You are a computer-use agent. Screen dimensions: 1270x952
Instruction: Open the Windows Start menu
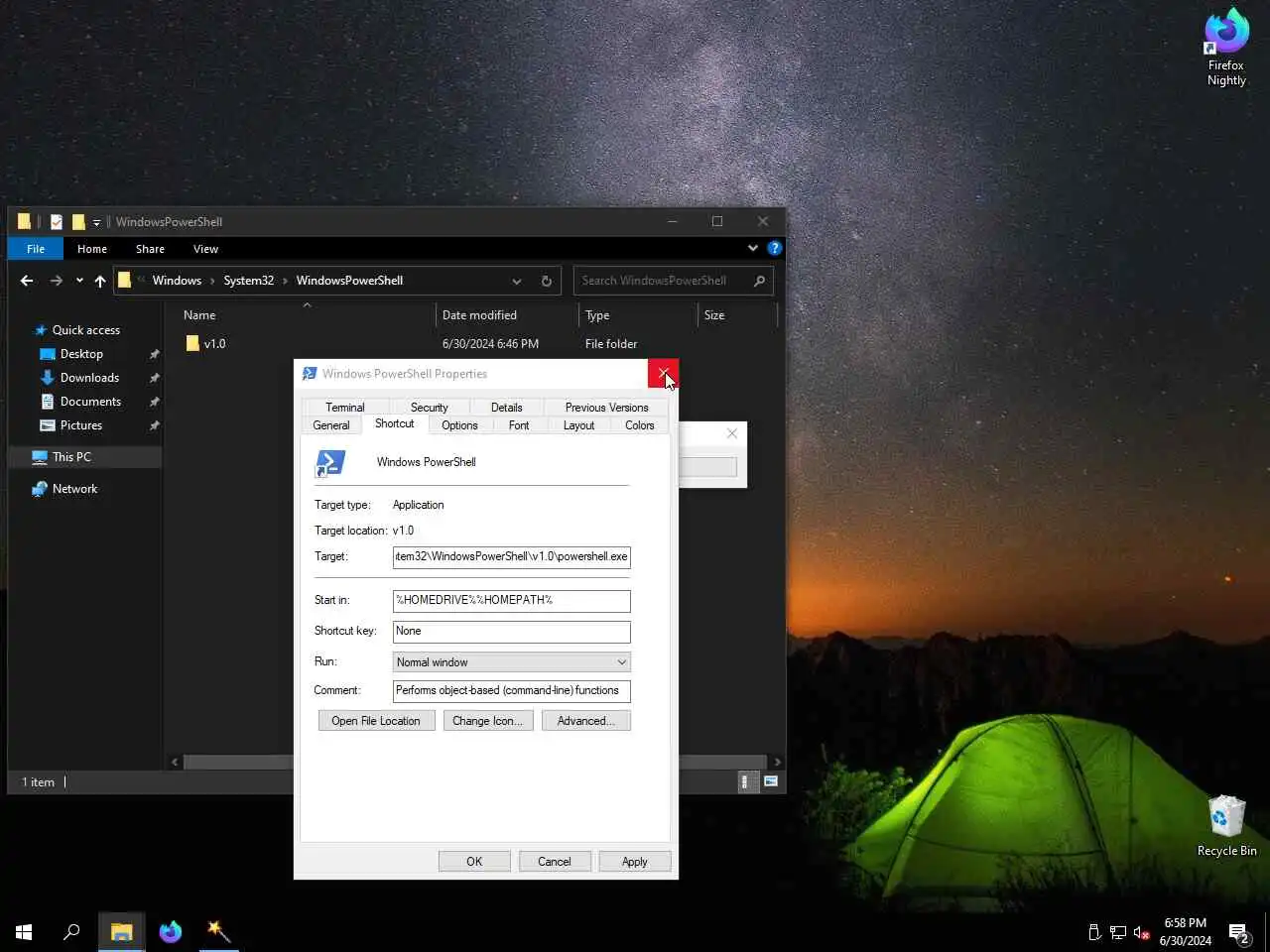pos(24,932)
